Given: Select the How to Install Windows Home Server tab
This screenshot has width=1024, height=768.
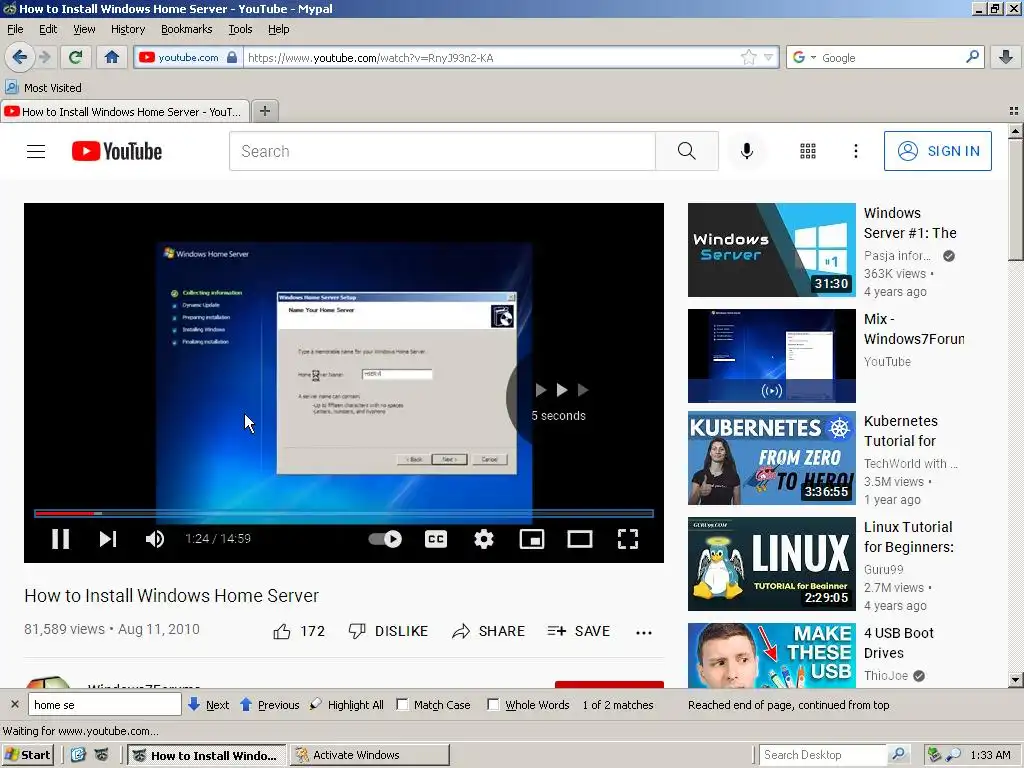Looking at the screenshot, I should (x=125, y=112).
